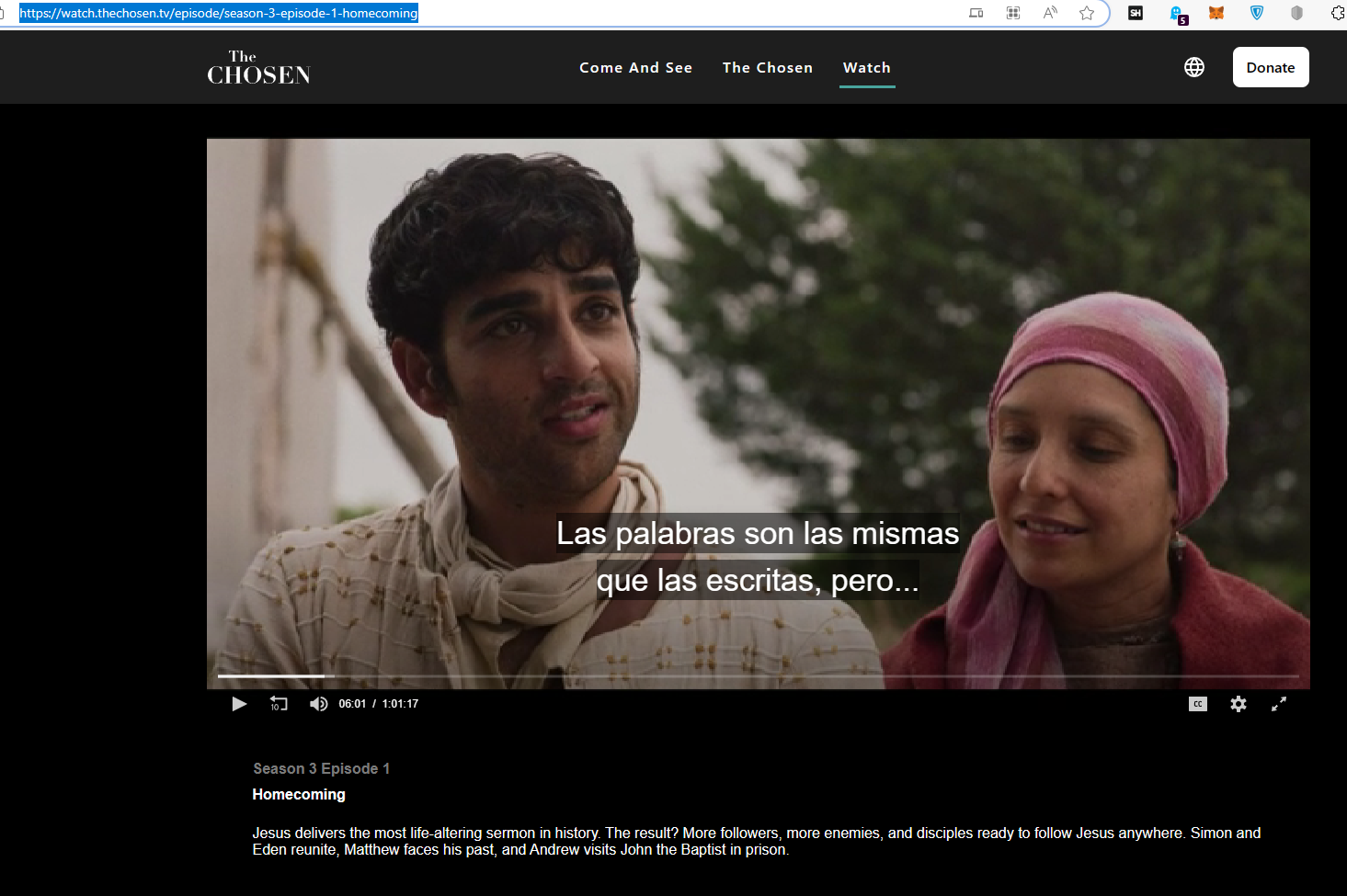Seek on the video progress bar
The width and height of the screenshot is (1347, 896).
[x=759, y=676]
